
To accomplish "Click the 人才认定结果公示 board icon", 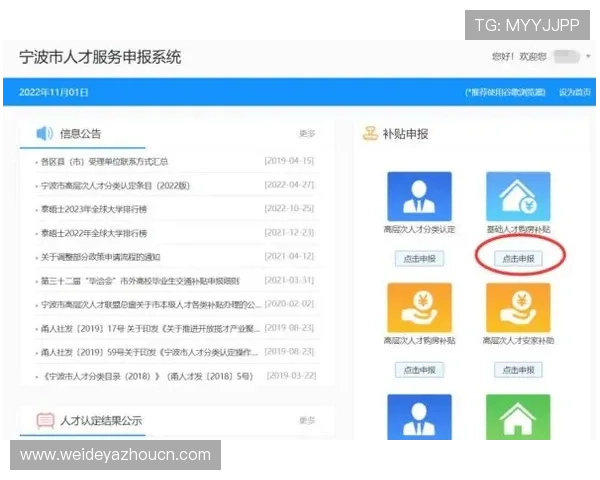I will pos(45,420).
